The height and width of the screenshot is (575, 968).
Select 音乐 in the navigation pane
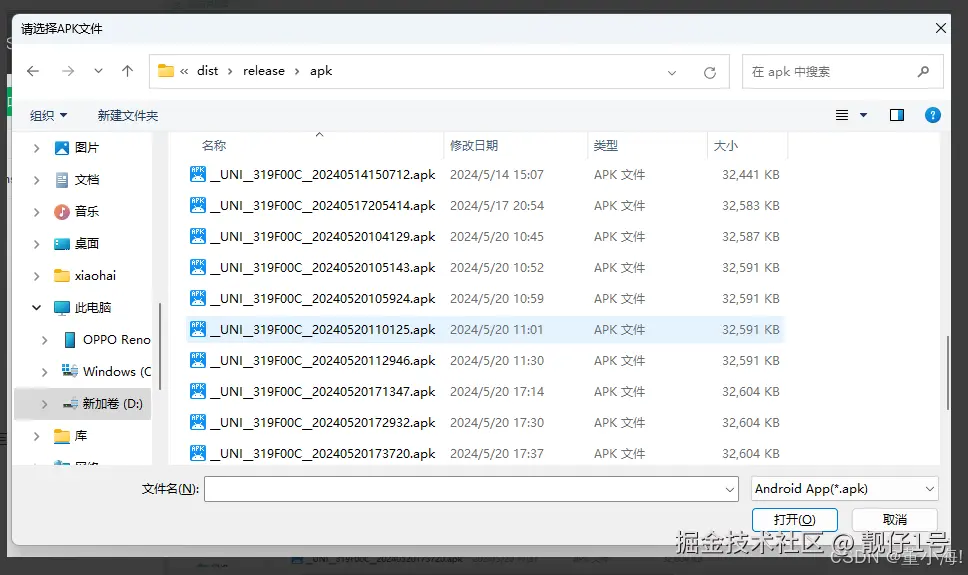(86, 212)
